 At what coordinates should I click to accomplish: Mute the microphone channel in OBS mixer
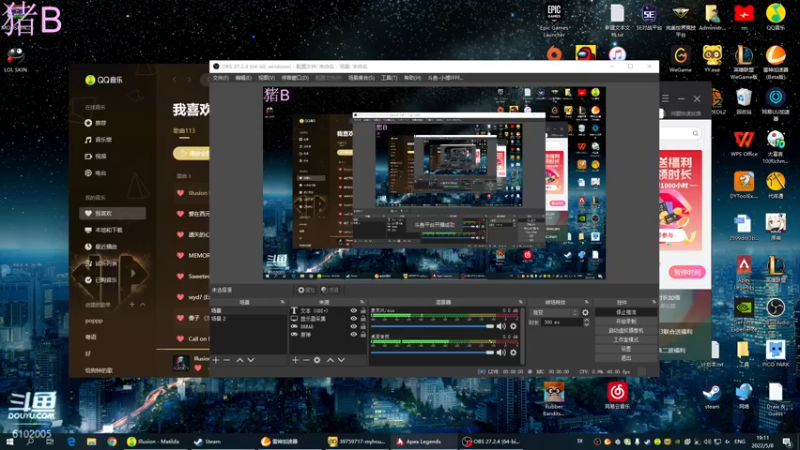(501, 326)
